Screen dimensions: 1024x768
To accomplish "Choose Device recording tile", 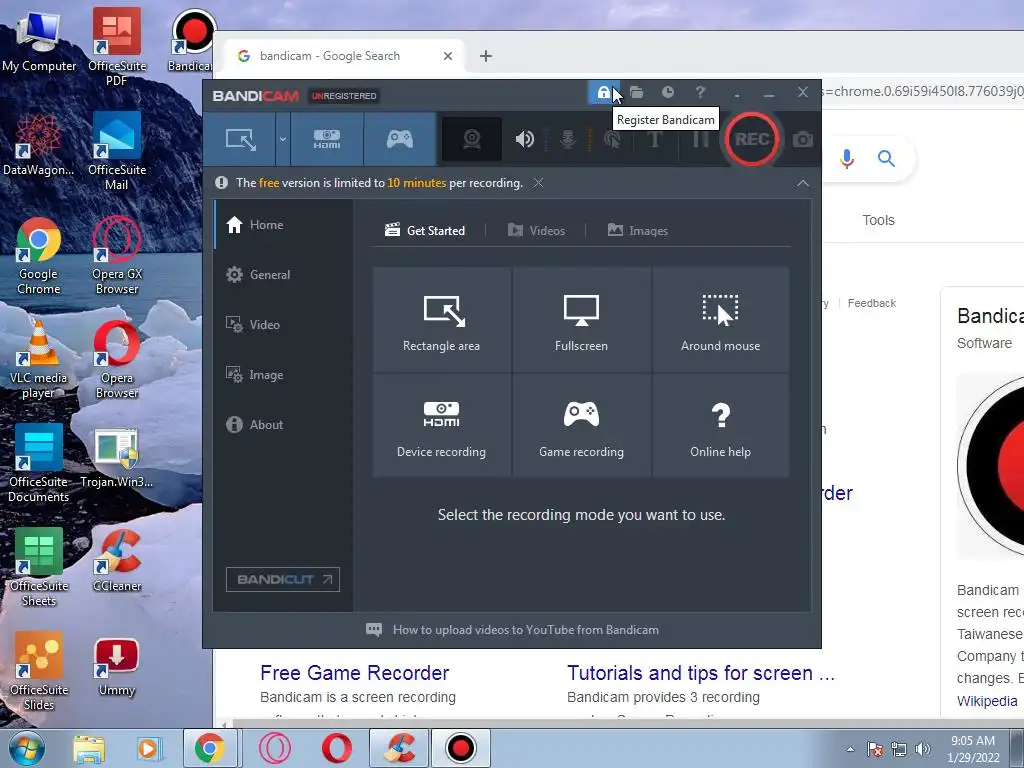I will (441, 425).
